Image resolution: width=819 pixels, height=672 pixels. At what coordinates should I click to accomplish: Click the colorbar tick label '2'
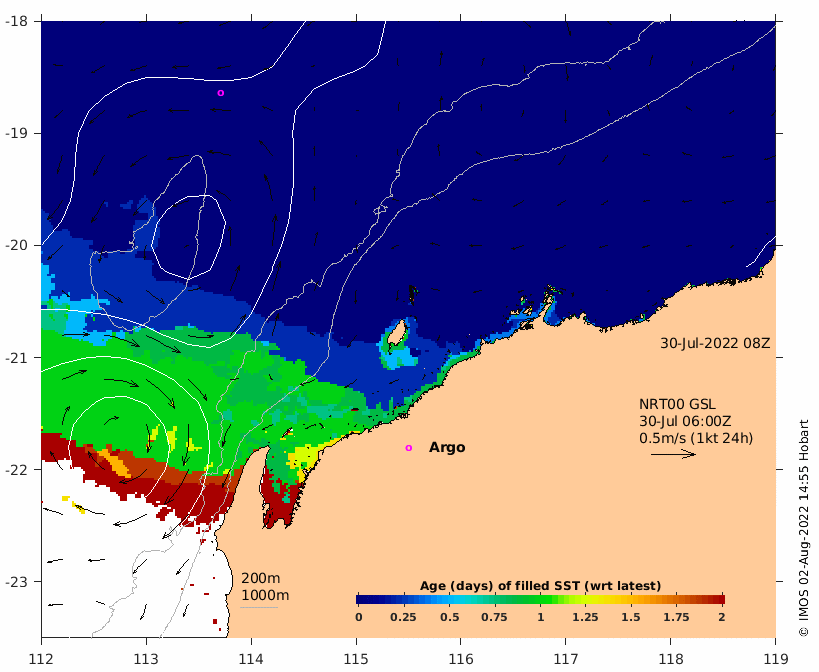click(x=722, y=617)
